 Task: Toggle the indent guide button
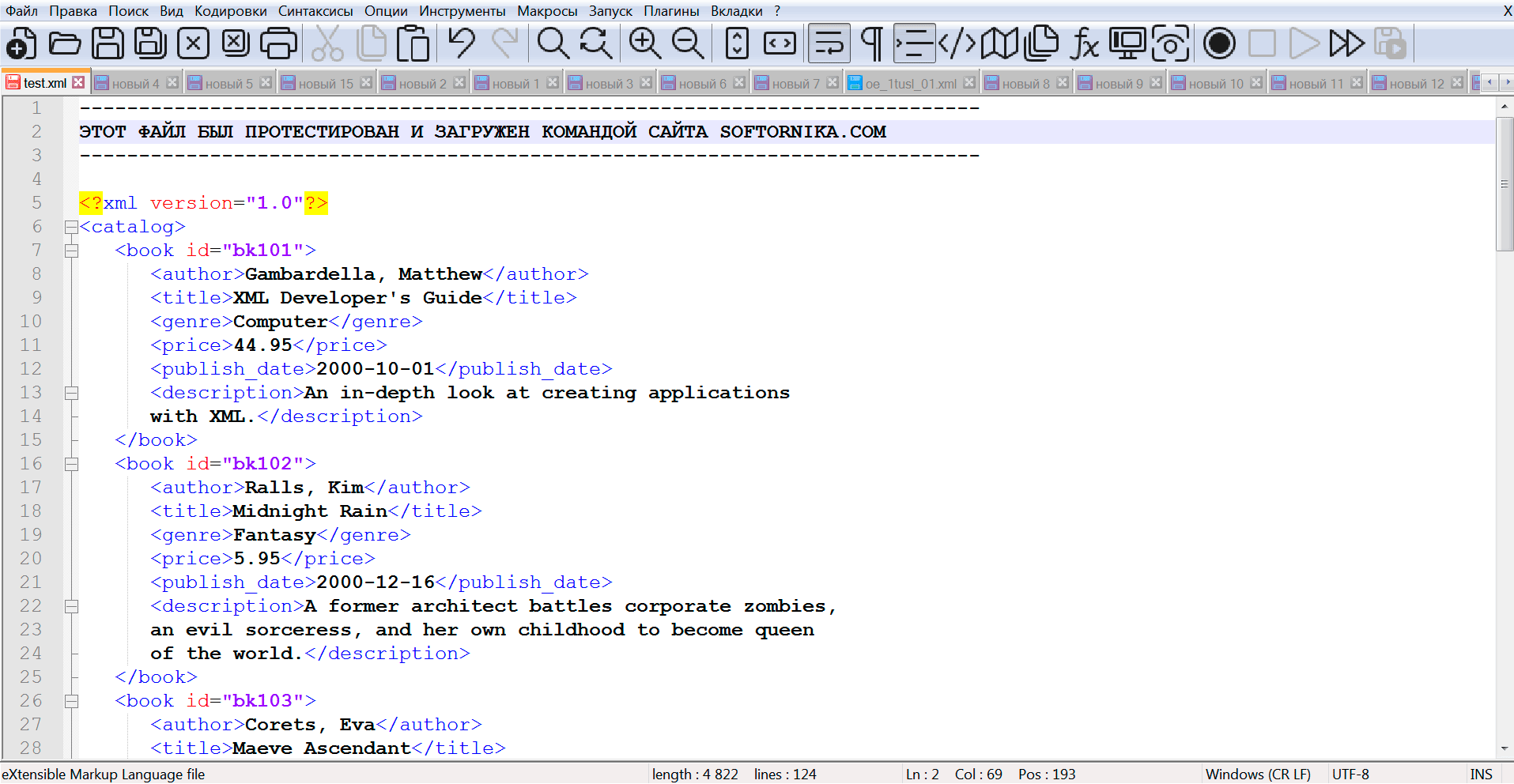point(914,43)
